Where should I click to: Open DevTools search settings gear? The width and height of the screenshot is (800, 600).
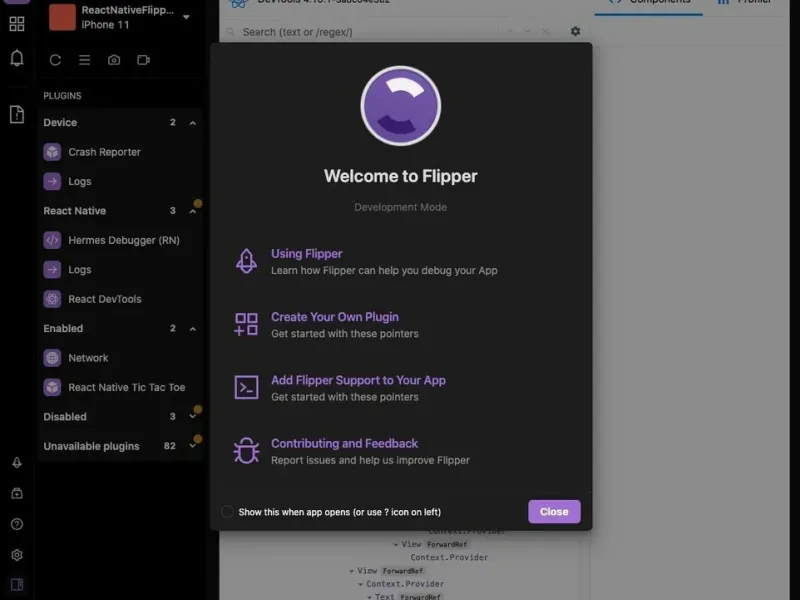pyautogui.click(x=576, y=32)
